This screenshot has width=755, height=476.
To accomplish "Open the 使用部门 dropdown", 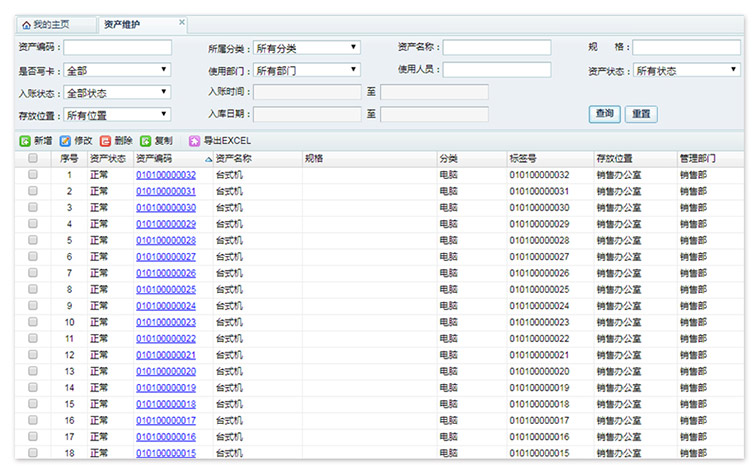I will [x=307, y=70].
